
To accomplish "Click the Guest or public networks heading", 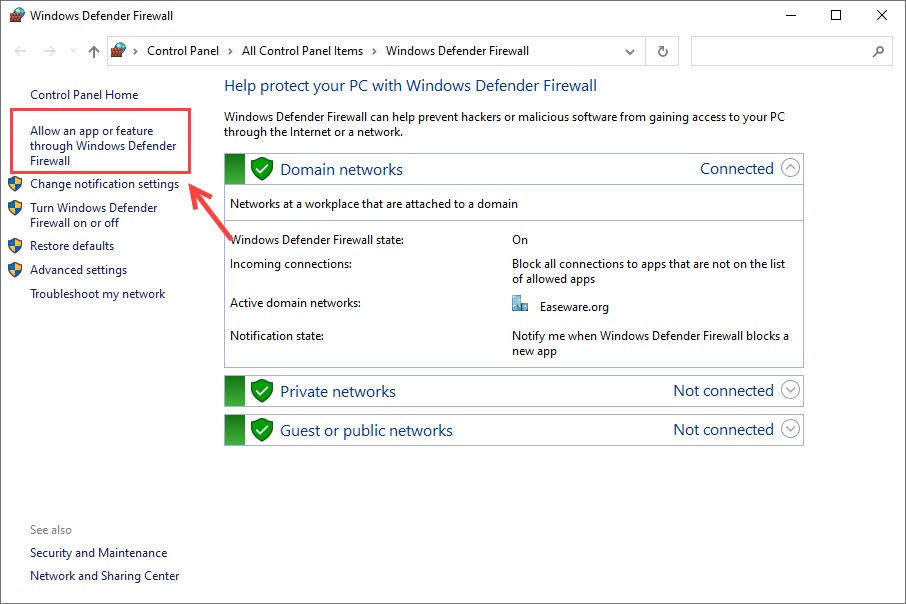I will tap(366, 431).
